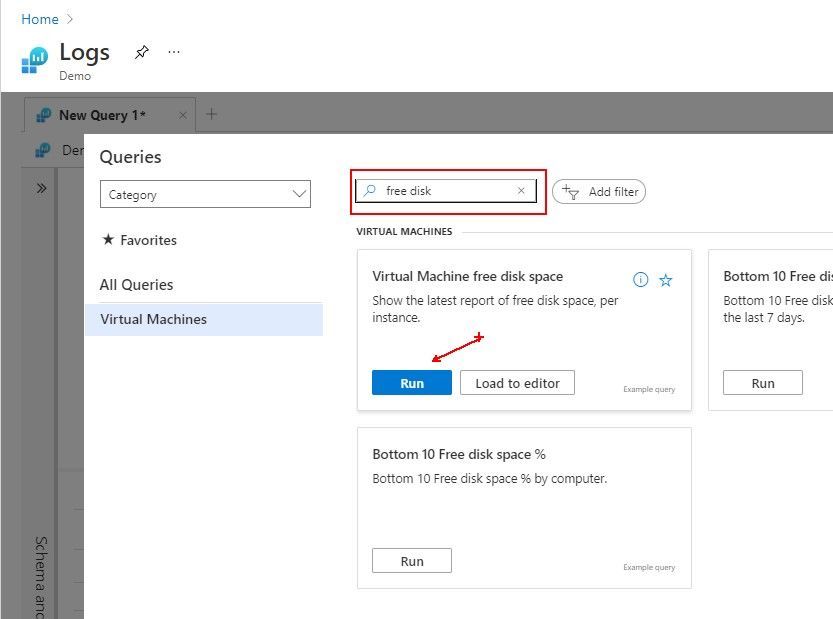Close the New Query 1 tab
The height and width of the screenshot is (619, 833).
(x=183, y=115)
